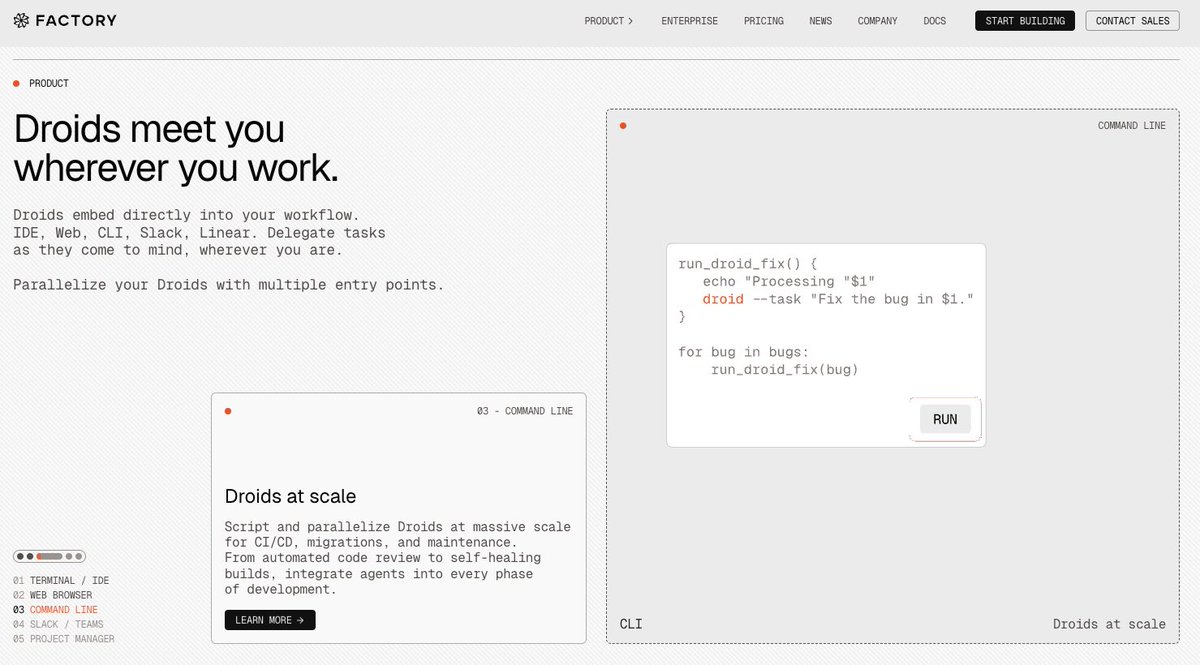This screenshot has width=1200, height=665.
Task: Select the 01 Terminal / IDE entry
Action: pyautogui.click(x=61, y=581)
